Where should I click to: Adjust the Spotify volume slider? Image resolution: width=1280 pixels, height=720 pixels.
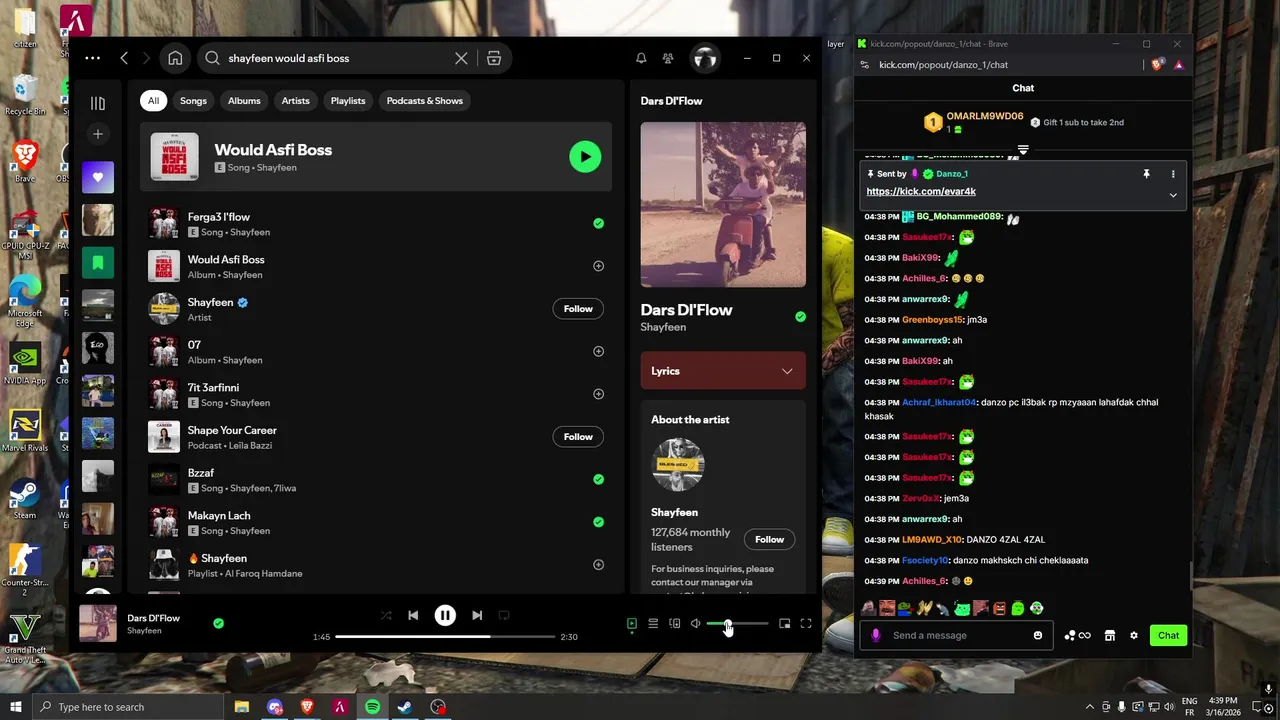point(738,623)
